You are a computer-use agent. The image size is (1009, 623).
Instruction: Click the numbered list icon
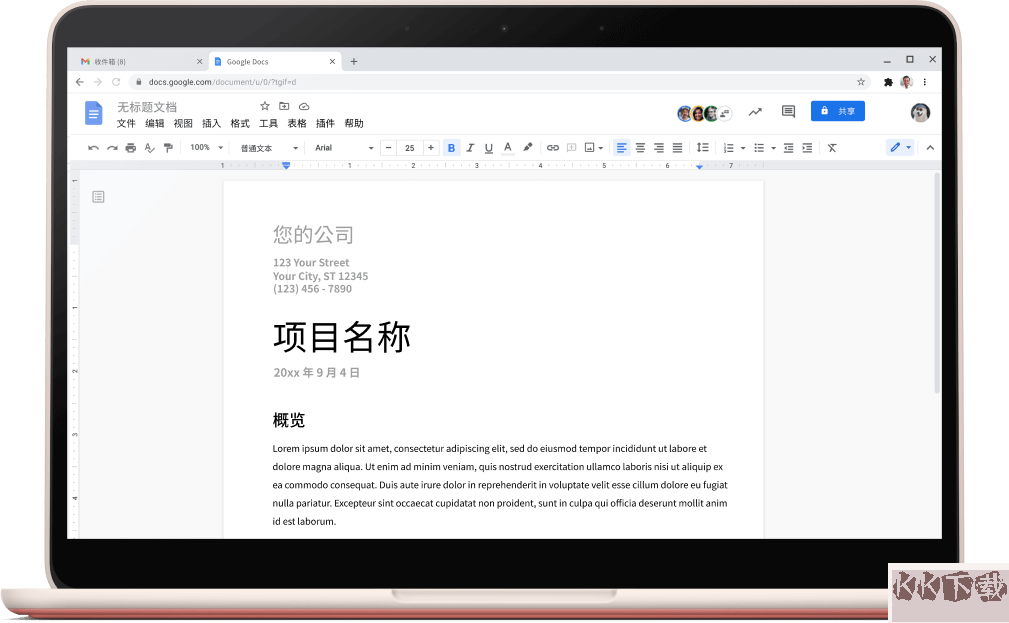pos(728,148)
